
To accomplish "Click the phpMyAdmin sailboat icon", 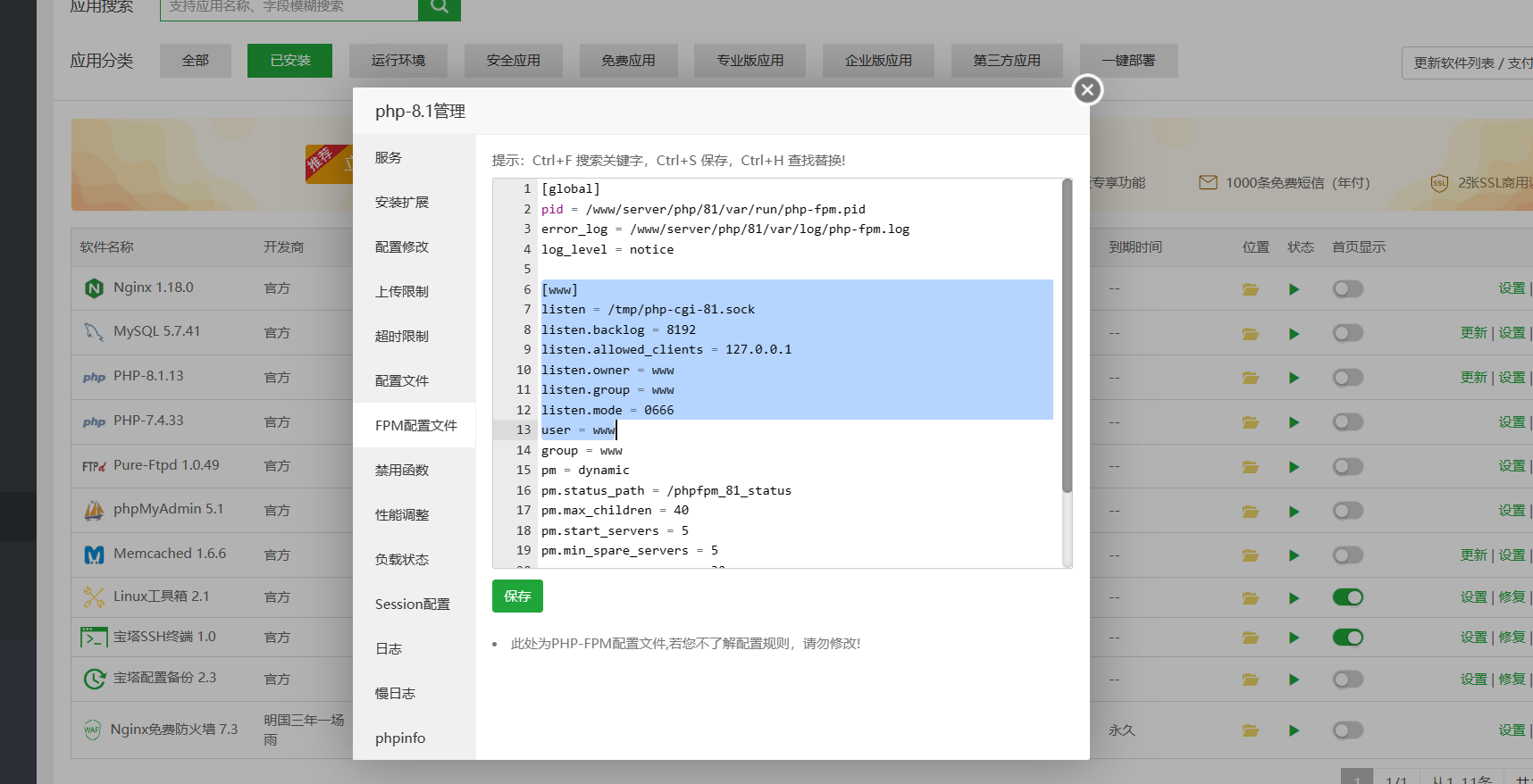I will (94, 510).
